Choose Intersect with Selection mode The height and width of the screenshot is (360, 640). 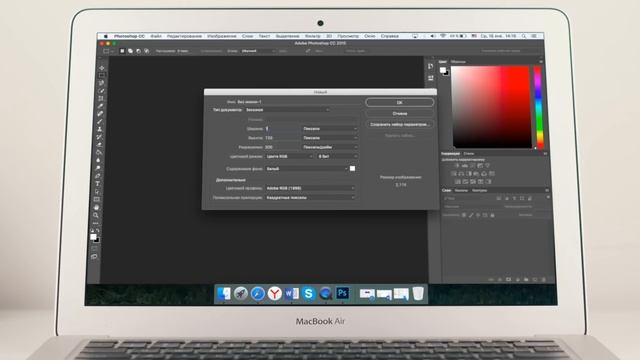[x=147, y=51]
